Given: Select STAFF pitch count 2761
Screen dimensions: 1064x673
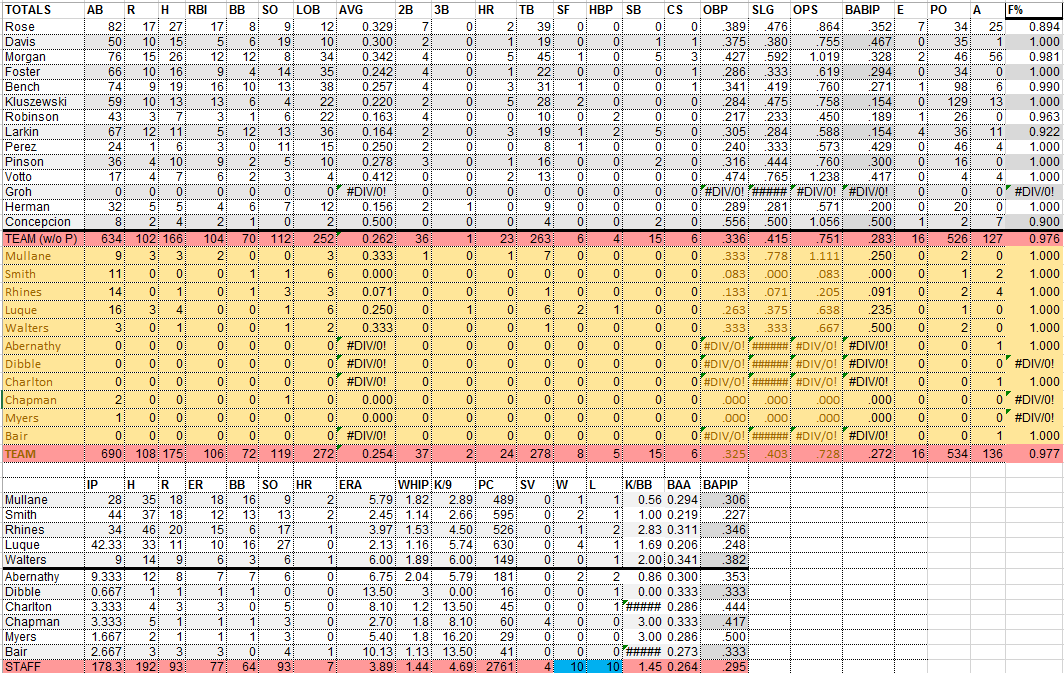Looking at the screenshot, I should coord(495,666).
